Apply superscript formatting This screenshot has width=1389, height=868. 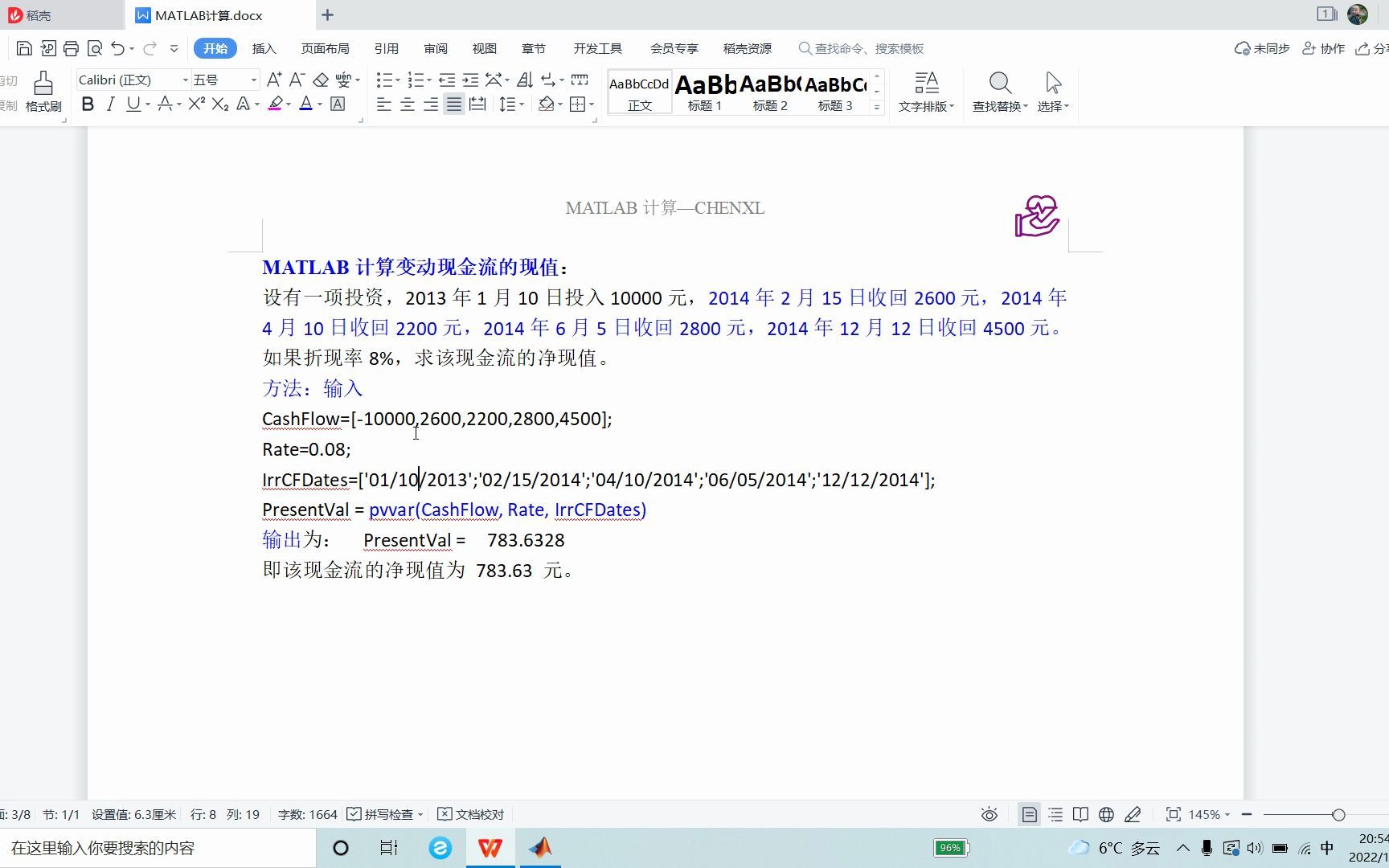(x=197, y=104)
